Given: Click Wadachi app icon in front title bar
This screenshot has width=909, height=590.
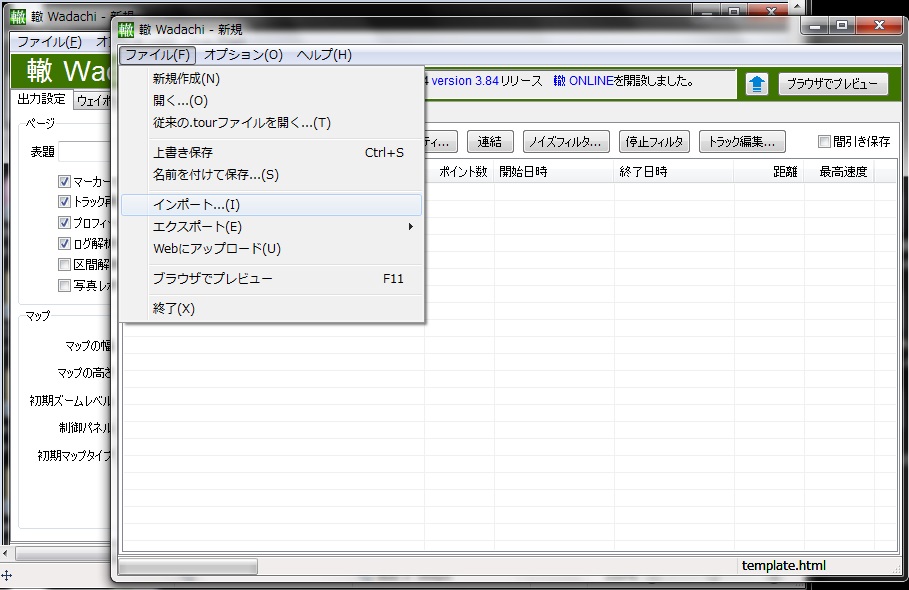Looking at the screenshot, I should (126, 29).
